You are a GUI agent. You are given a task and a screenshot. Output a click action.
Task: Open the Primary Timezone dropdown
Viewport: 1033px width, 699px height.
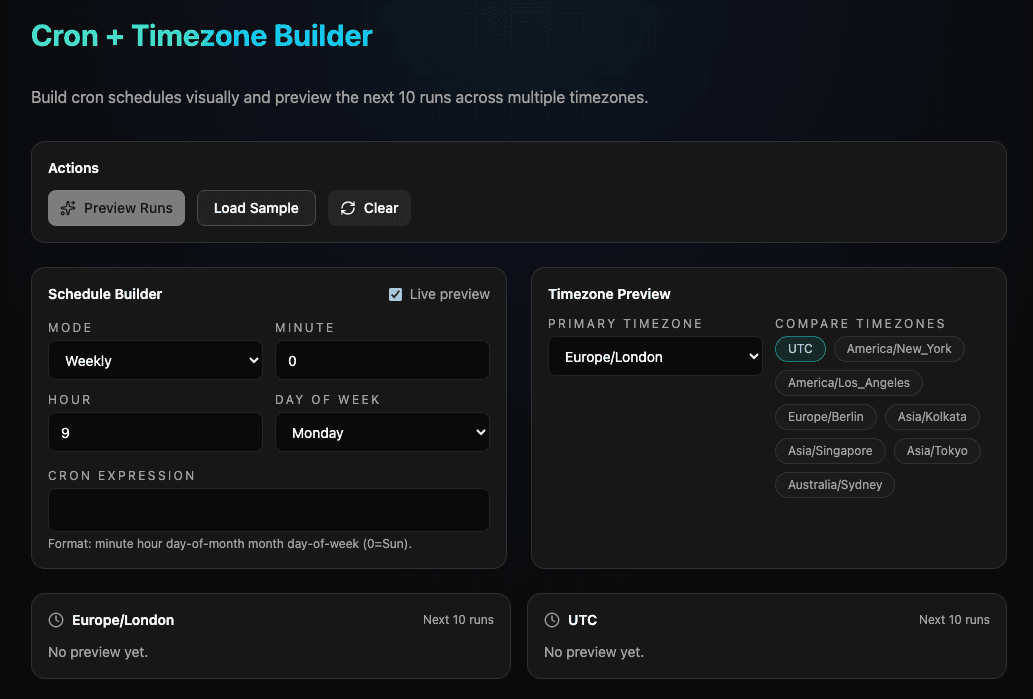coord(655,356)
